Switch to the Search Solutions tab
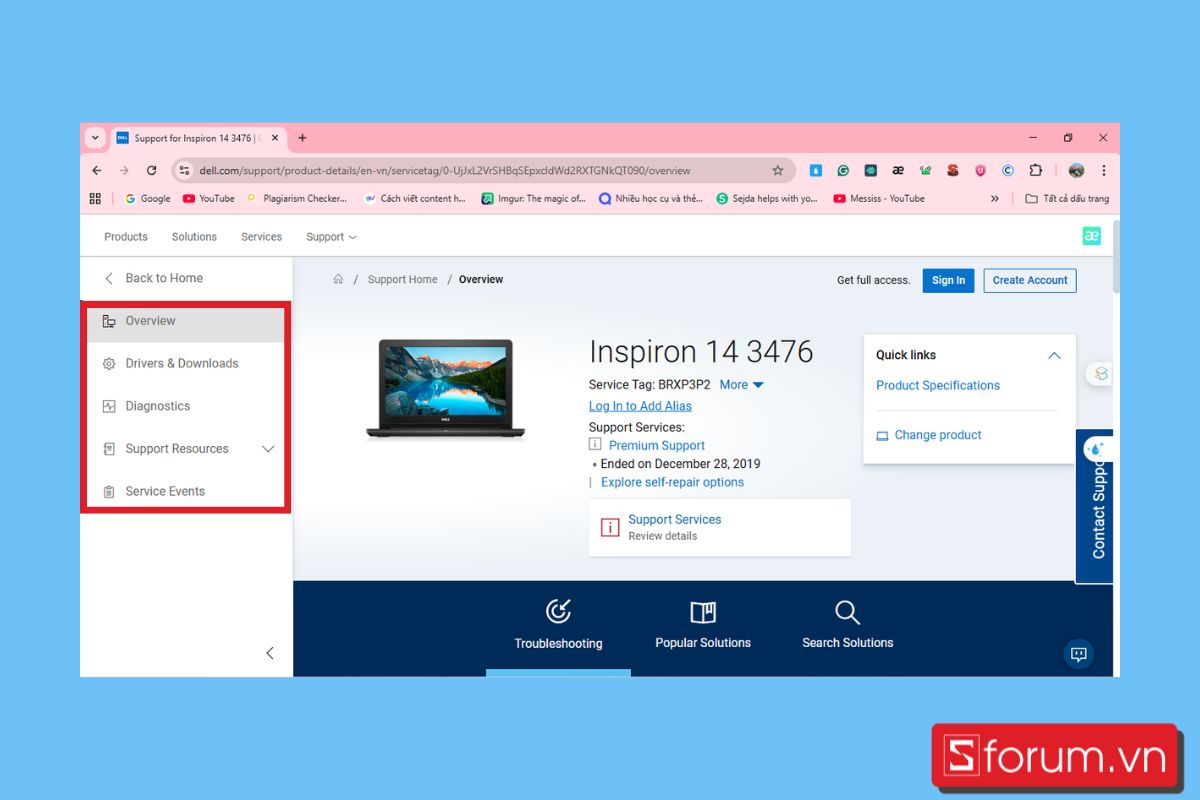The image size is (1200, 800). pos(848,625)
